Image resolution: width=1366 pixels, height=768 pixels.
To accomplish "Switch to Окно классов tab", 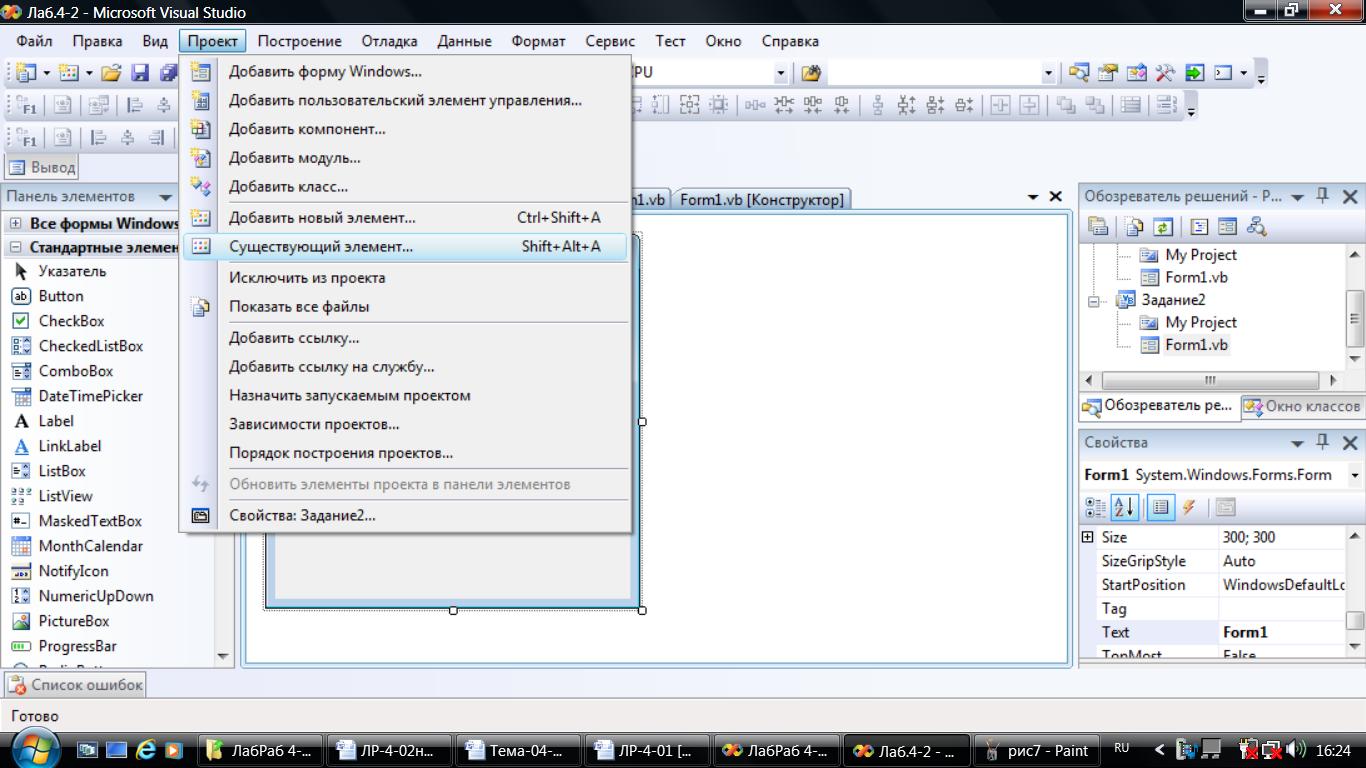I will [1302, 407].
